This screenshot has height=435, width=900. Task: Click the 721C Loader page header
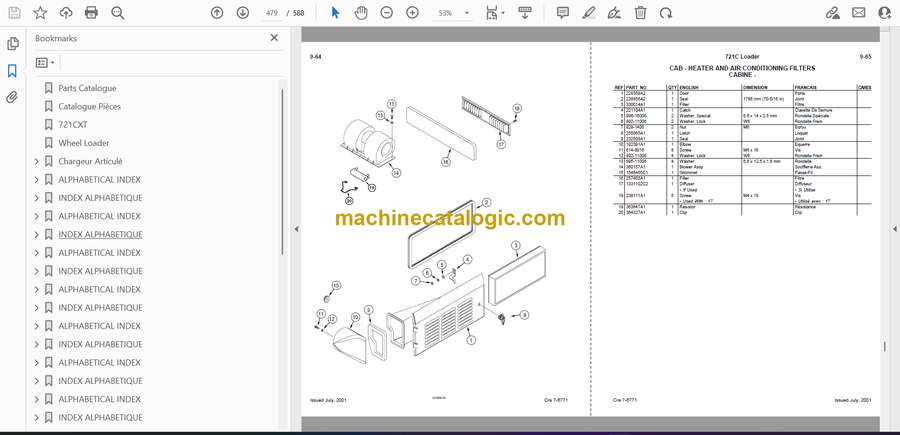[742, 56]
